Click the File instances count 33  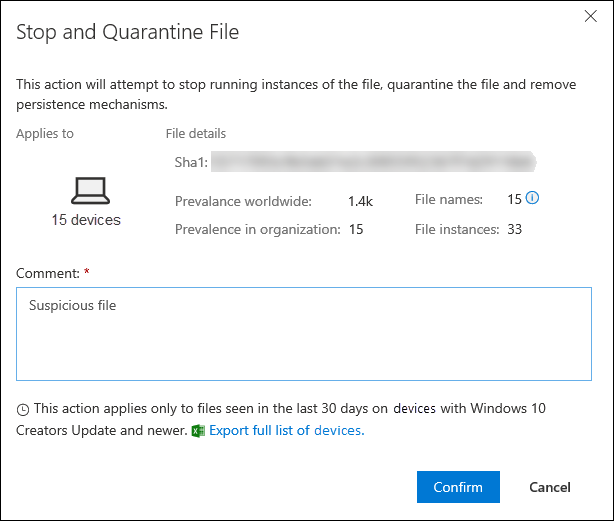[x=515, y=229]
